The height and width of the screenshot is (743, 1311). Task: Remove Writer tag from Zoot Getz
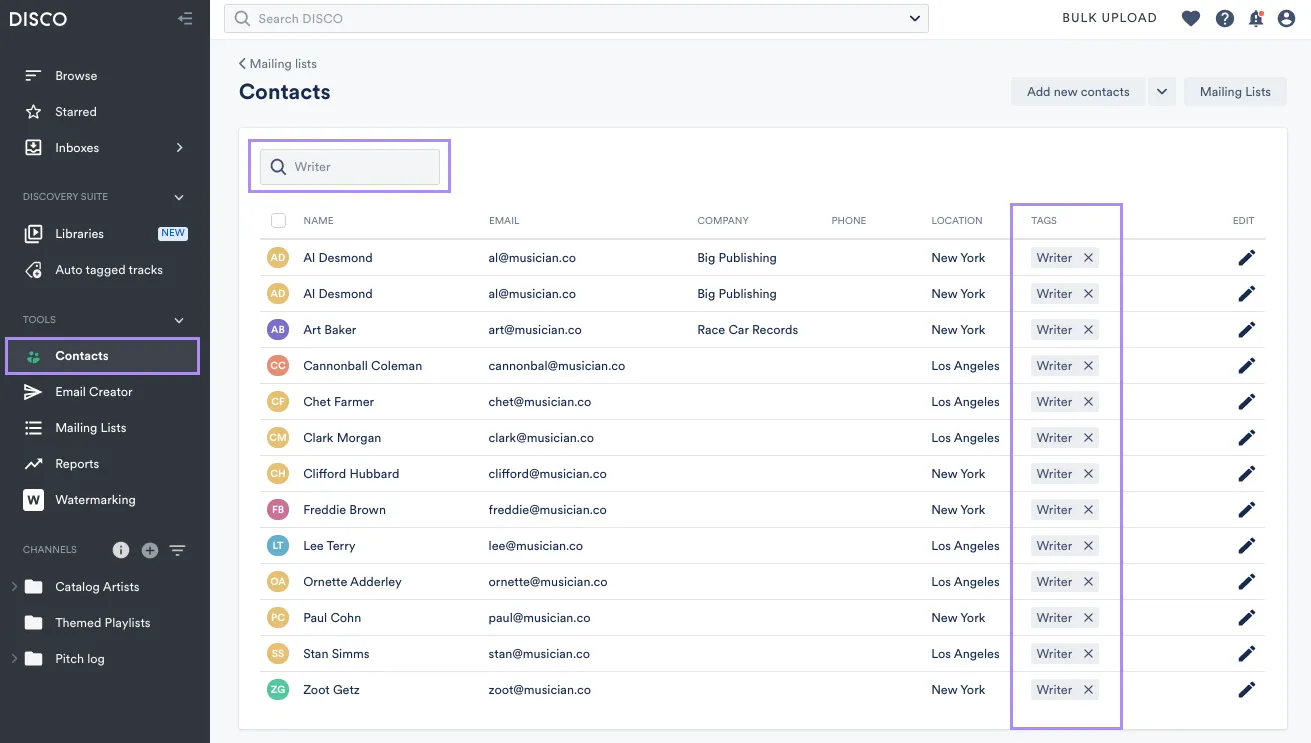[x=1089, y=690]
